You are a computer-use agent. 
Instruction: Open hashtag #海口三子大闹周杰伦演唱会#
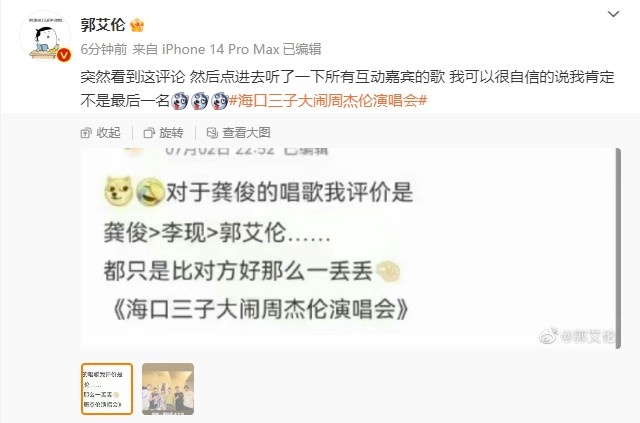[x=328, y=100]
